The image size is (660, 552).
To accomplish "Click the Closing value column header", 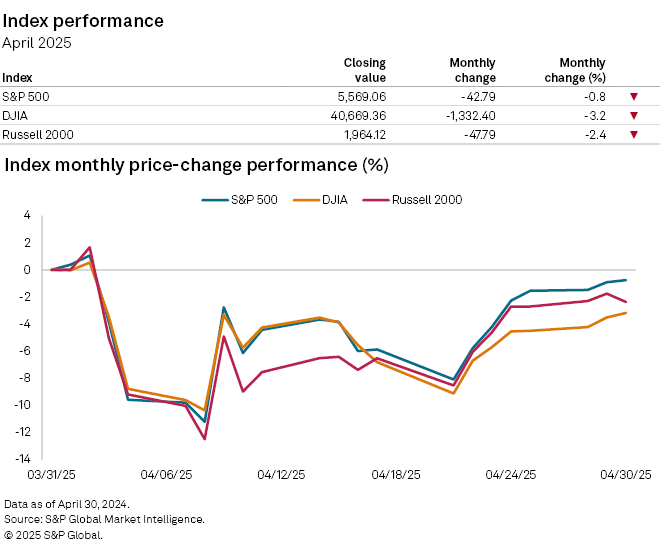I will (x=364, y=70).
